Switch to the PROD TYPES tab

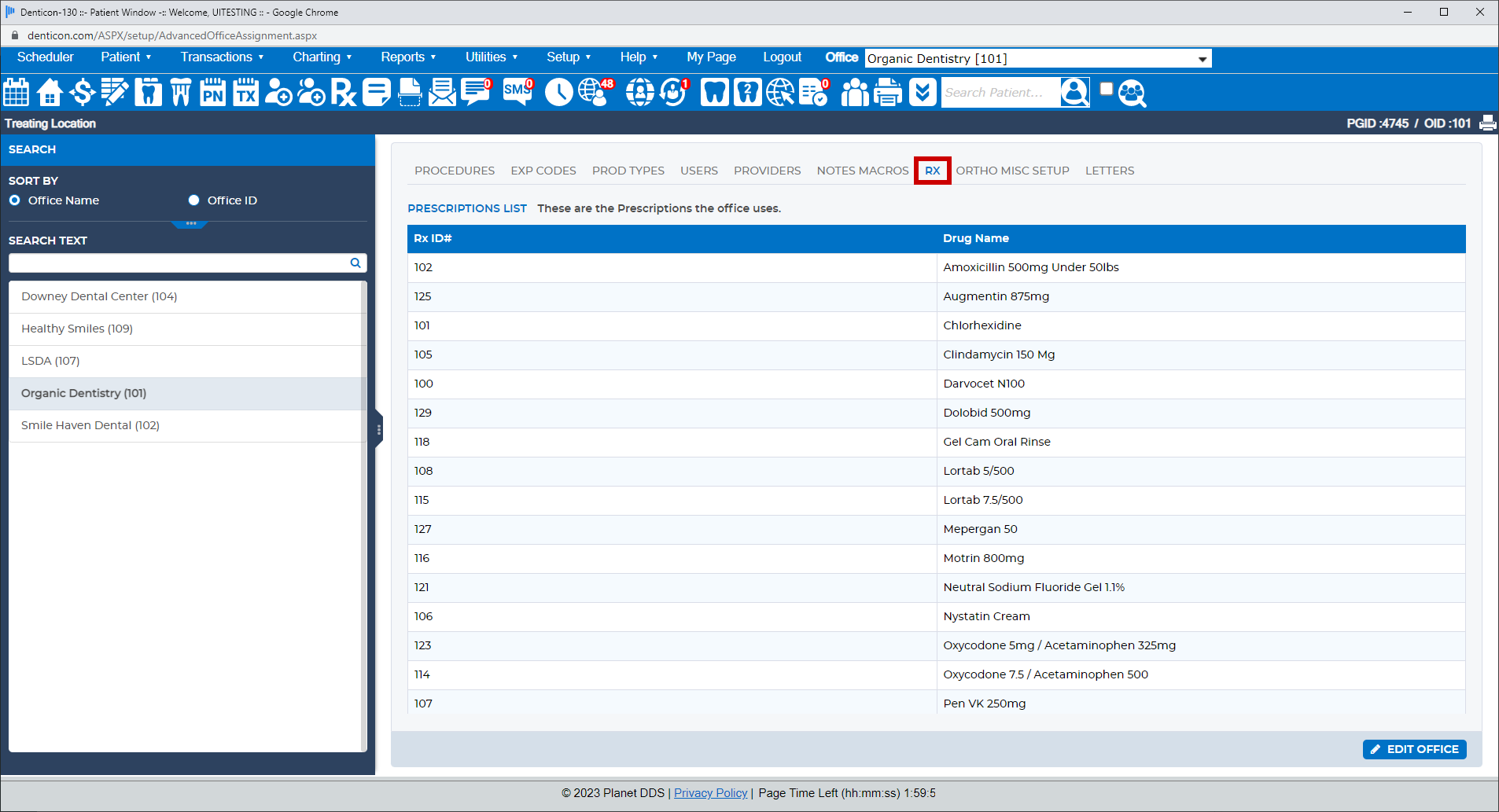628,171
